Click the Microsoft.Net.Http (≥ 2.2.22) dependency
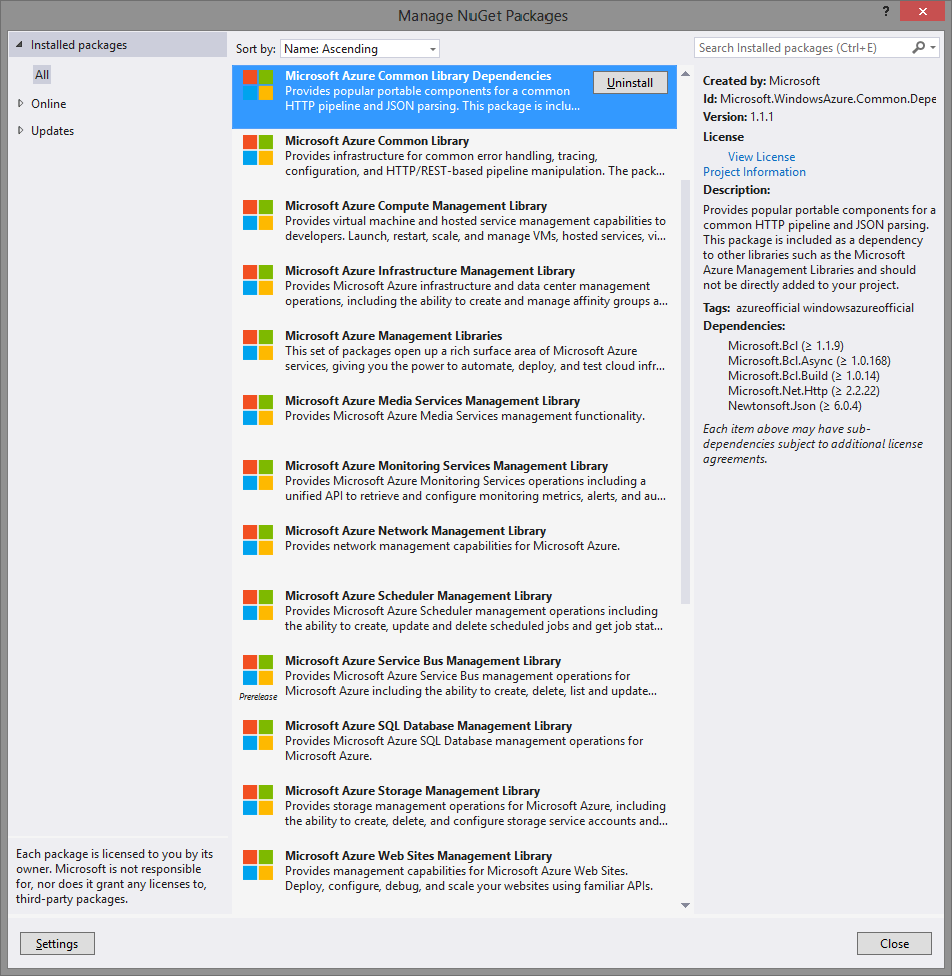Screen dimensions: 952x976 [803, 391]
